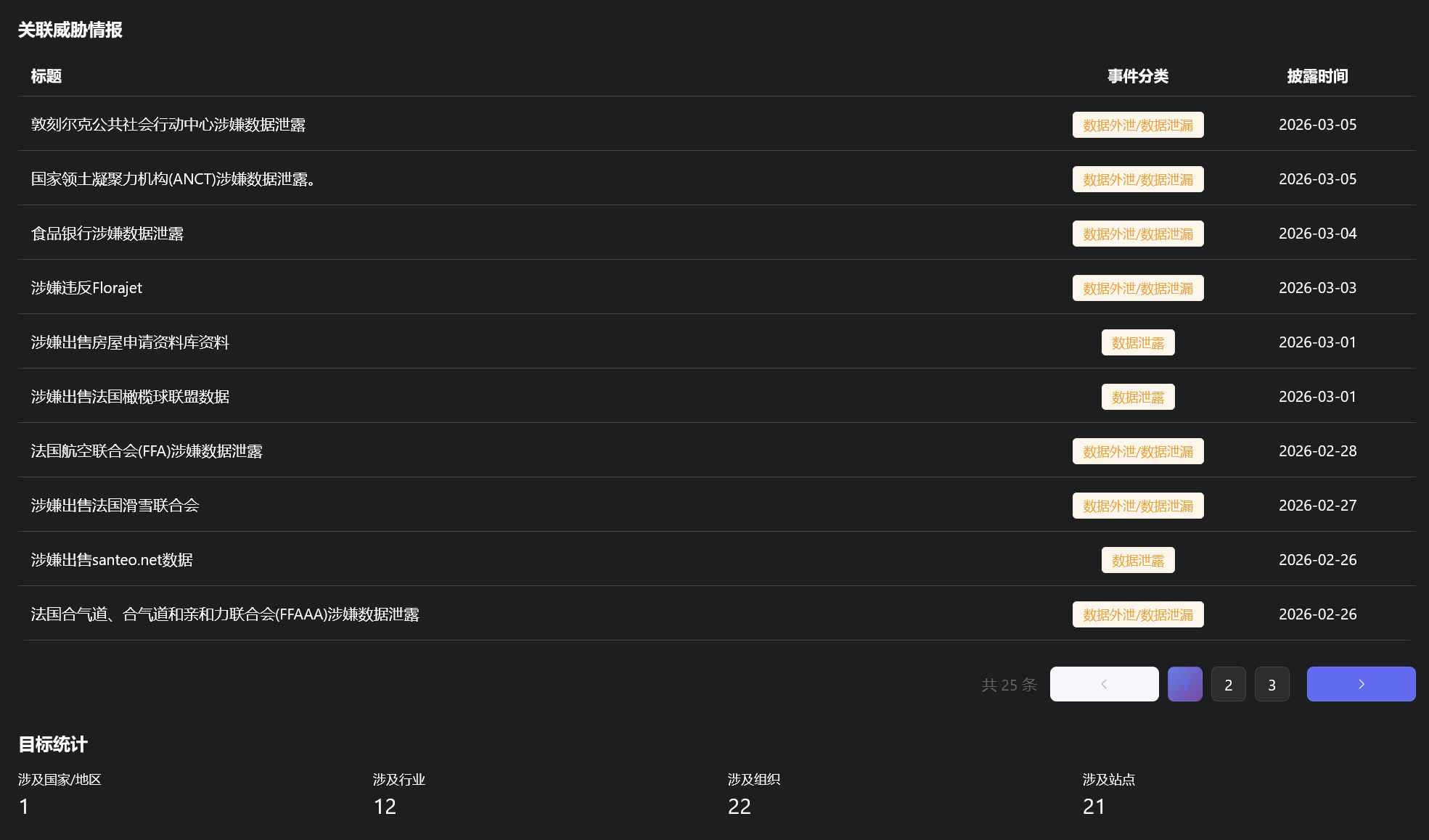Open 涉嫌出售santeo.net数据 entry
Image resolution: width=1429 pixels, height=840 pixels.
point(112,560)
